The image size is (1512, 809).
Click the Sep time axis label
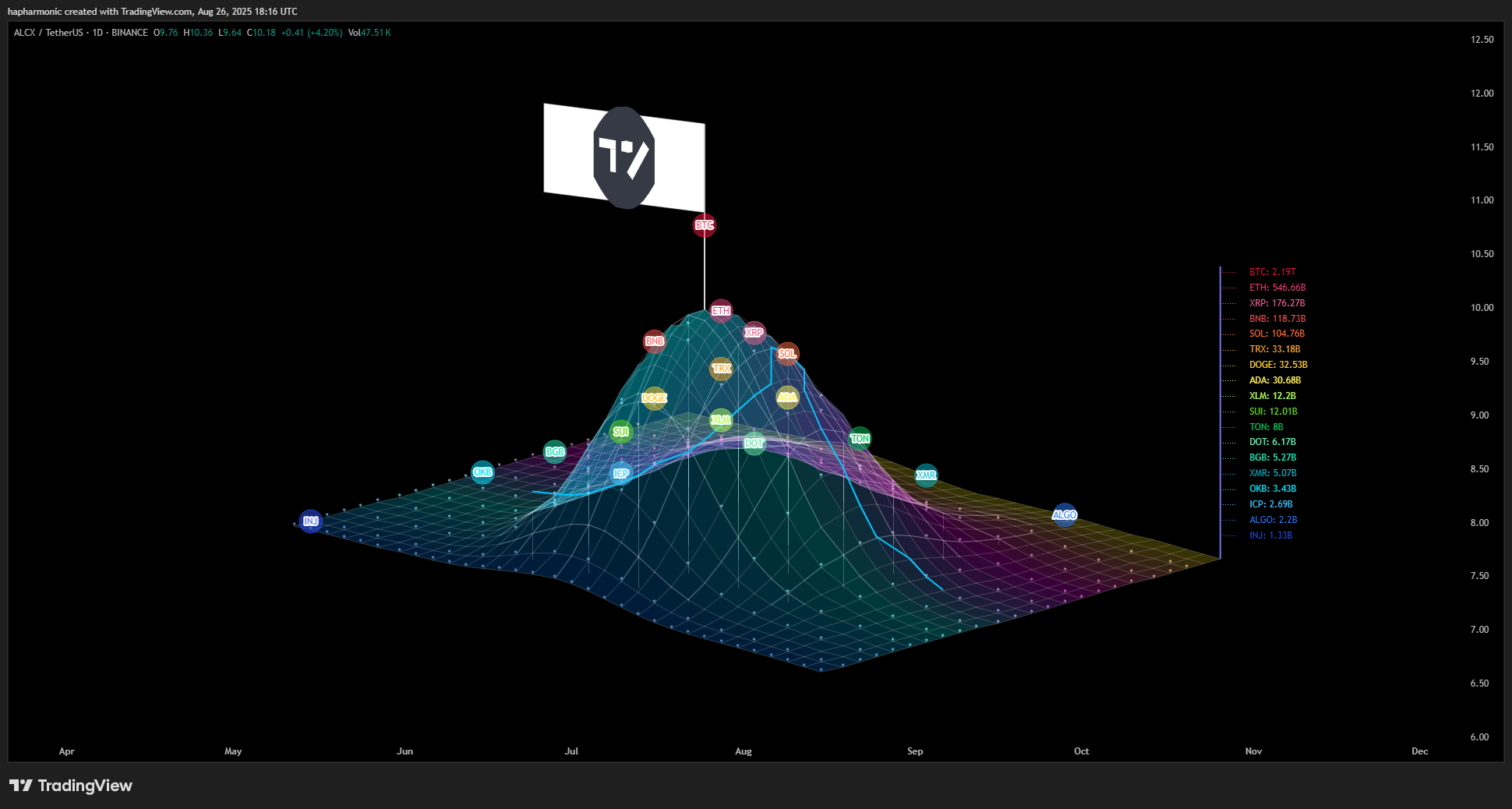point(915,751)
